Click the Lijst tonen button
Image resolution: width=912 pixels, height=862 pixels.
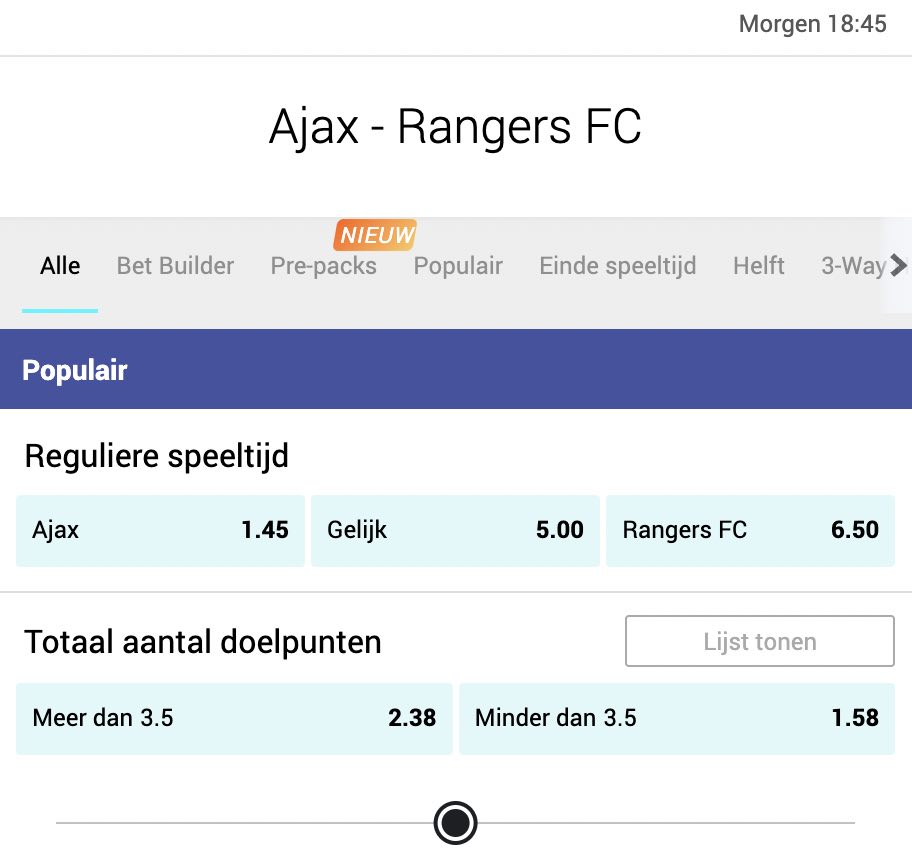pos(760,641)
